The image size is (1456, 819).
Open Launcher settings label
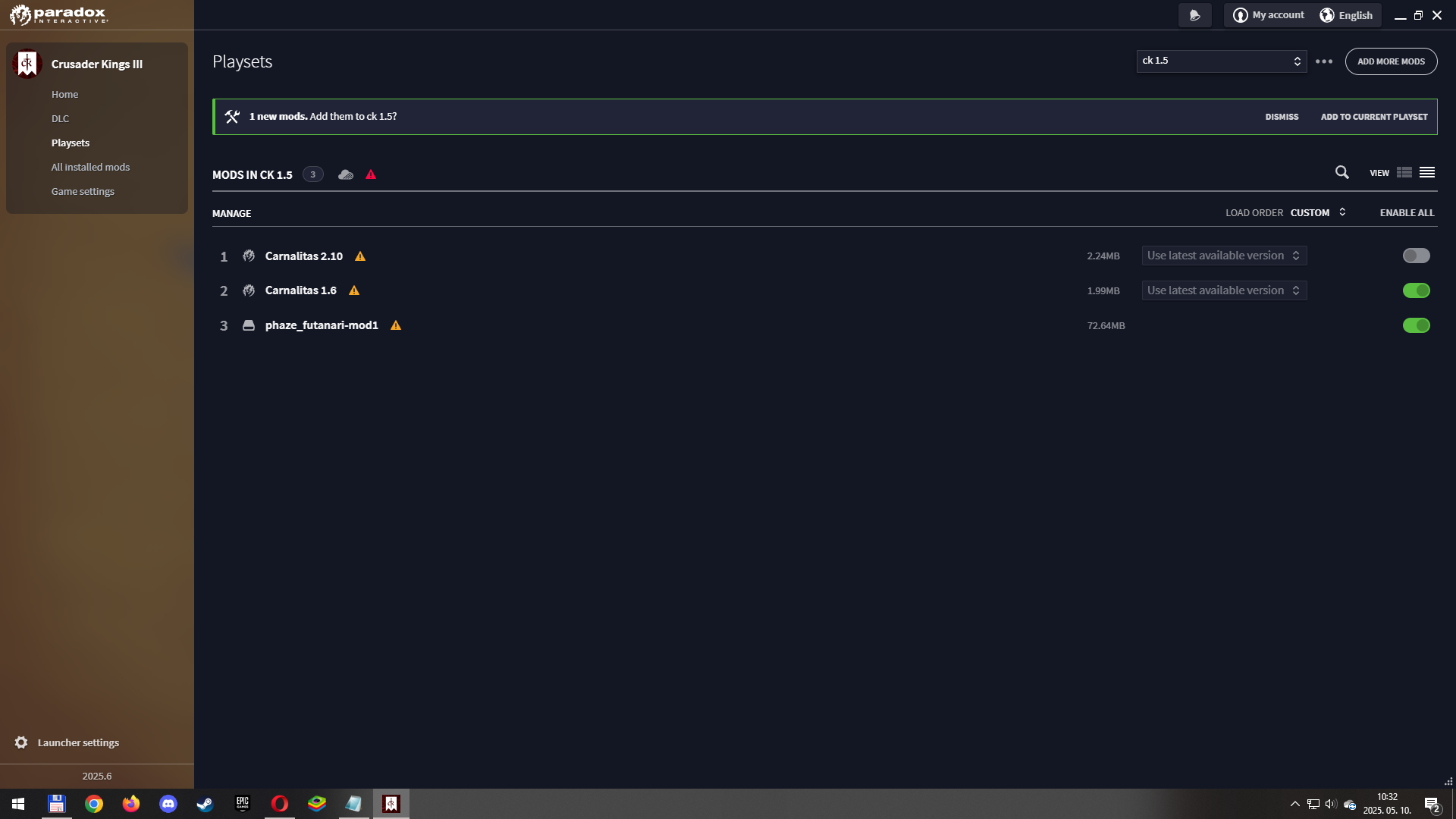pos(78,743)
